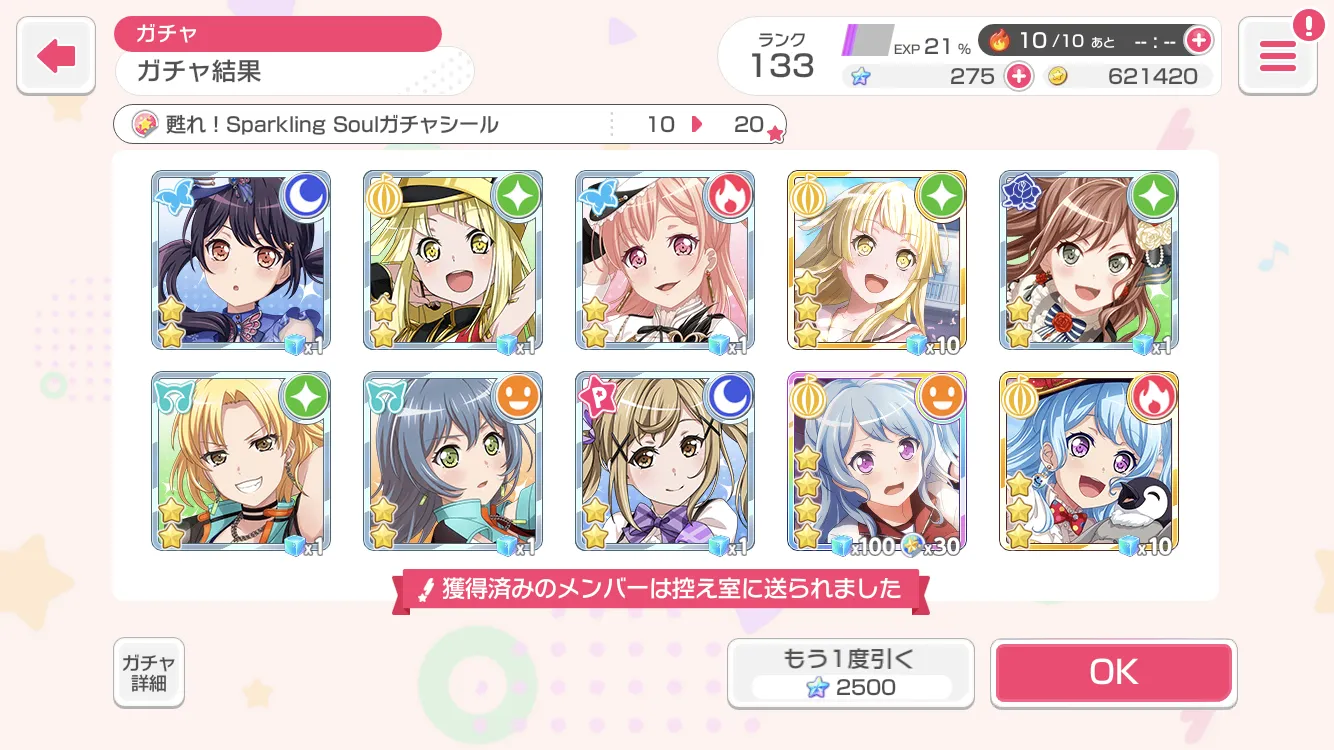Select the black twin-tail girl card with moon icon
This screenshot has height=750, width=1334.
(x=241, y=260)
